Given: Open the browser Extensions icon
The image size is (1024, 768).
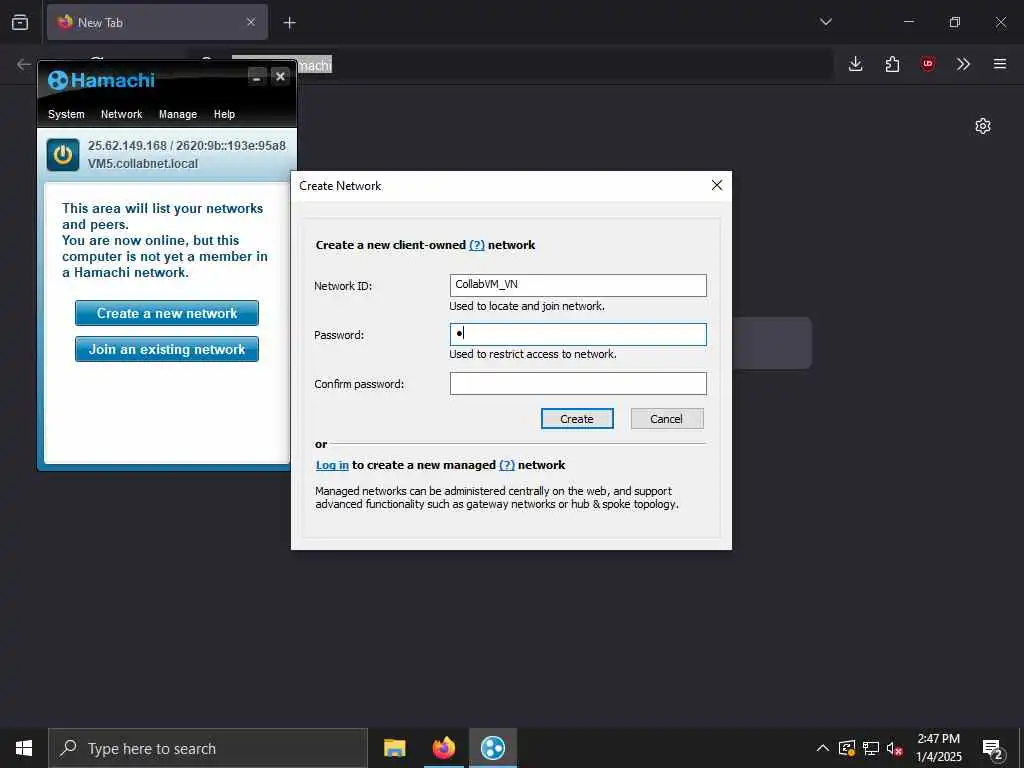Looking at the screenshot, I should tap(892, 64).
